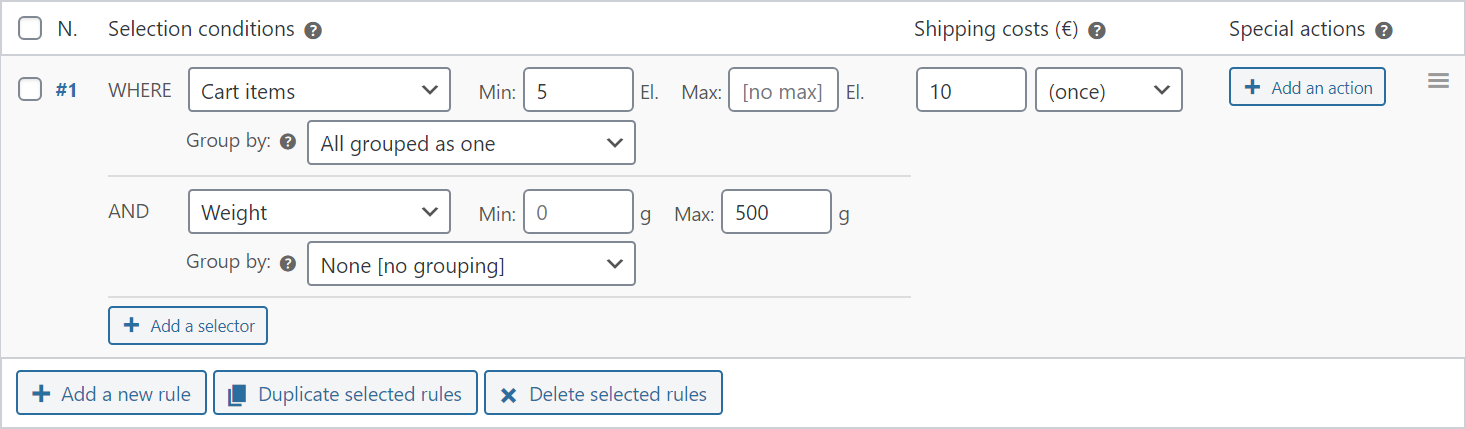Click the Add a new rule button

[111, 394]
